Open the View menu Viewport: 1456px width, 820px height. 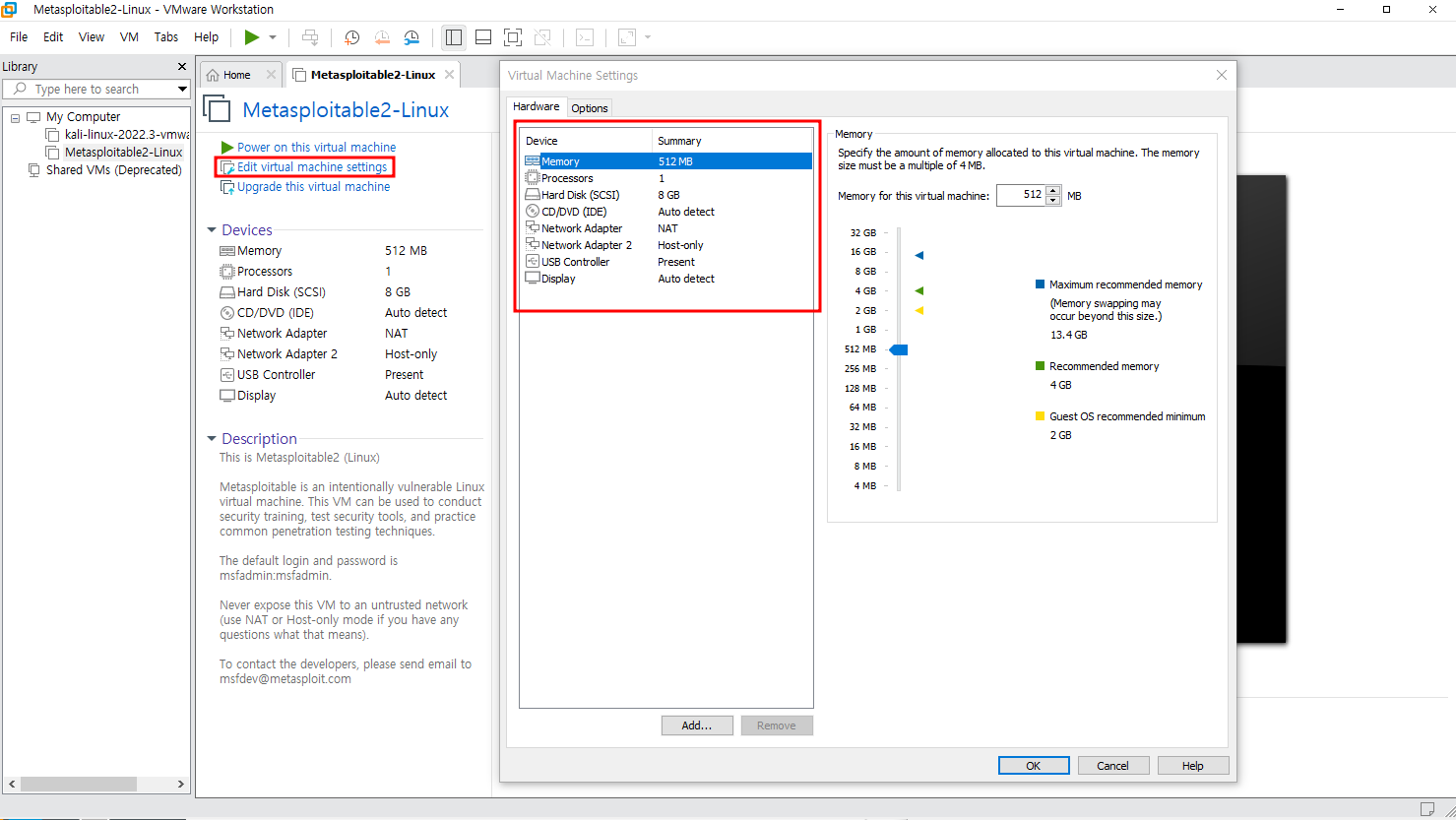click(92, 36)
